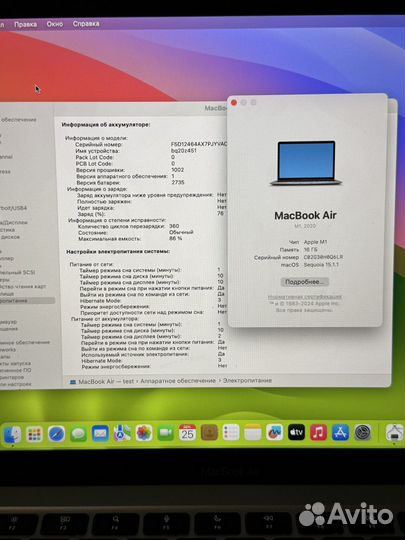Click the Информация об аккумуляторе heading

click(106, 125)
